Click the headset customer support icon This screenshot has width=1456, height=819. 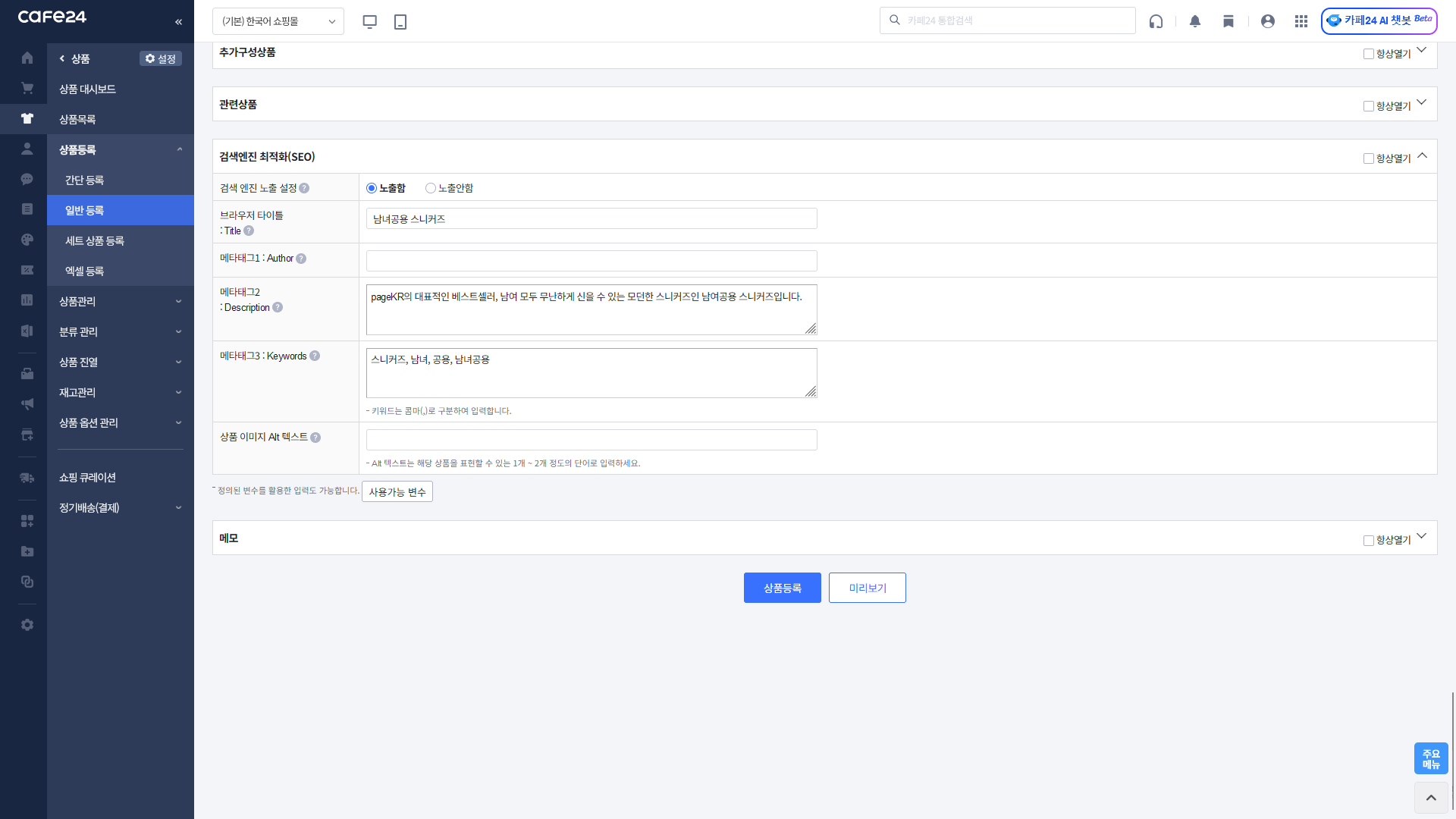tap(1156, 21)
